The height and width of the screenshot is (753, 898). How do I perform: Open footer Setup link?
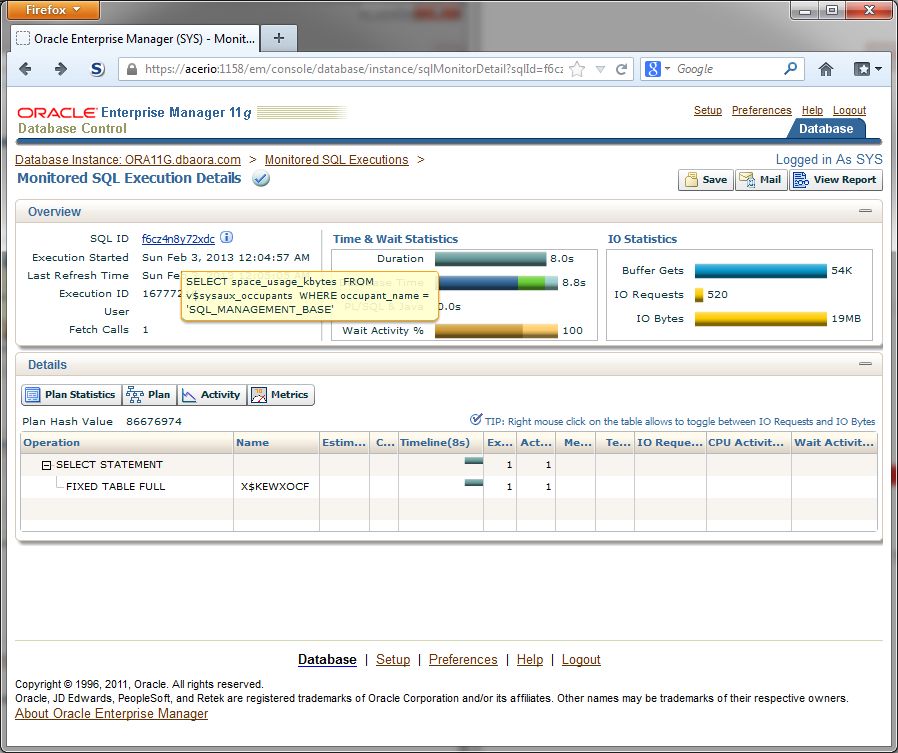(393, 660)
